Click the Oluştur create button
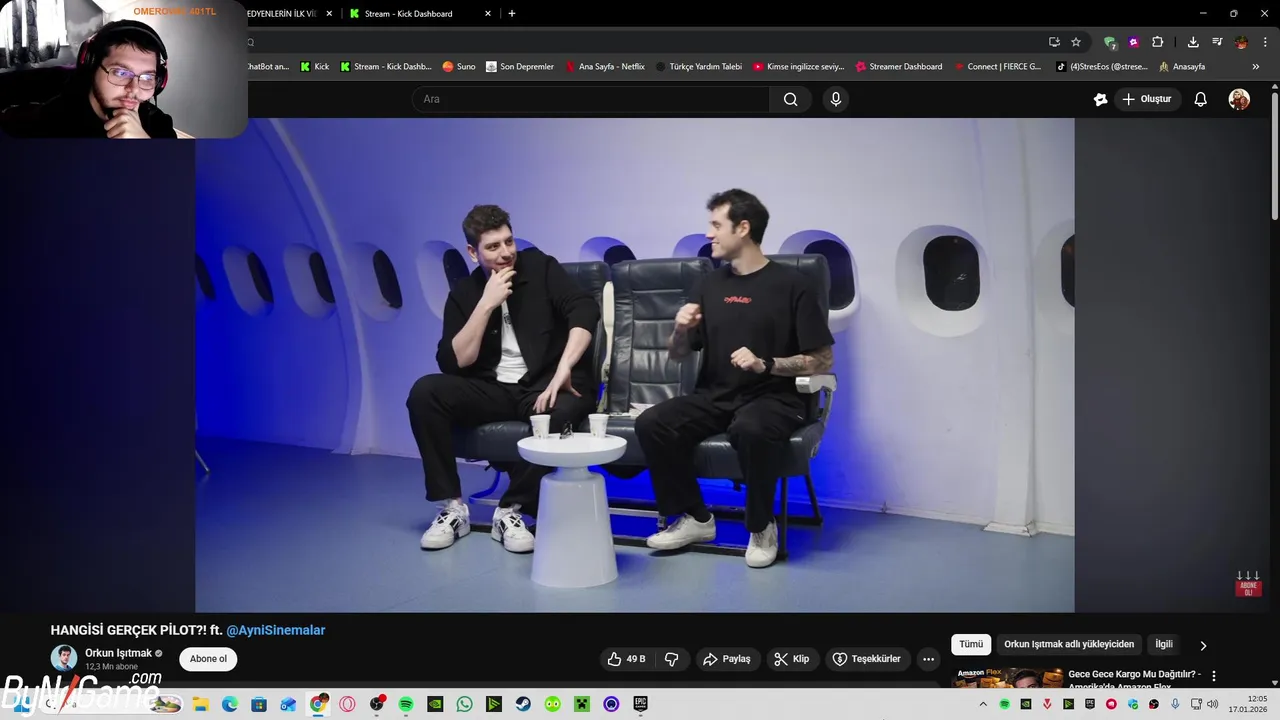The width and height of the screenshot is (1280, 720). click(1146, 99)
